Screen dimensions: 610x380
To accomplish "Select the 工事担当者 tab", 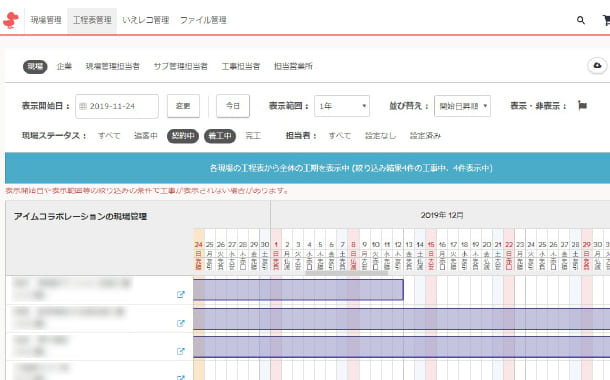I will point(241,67).
